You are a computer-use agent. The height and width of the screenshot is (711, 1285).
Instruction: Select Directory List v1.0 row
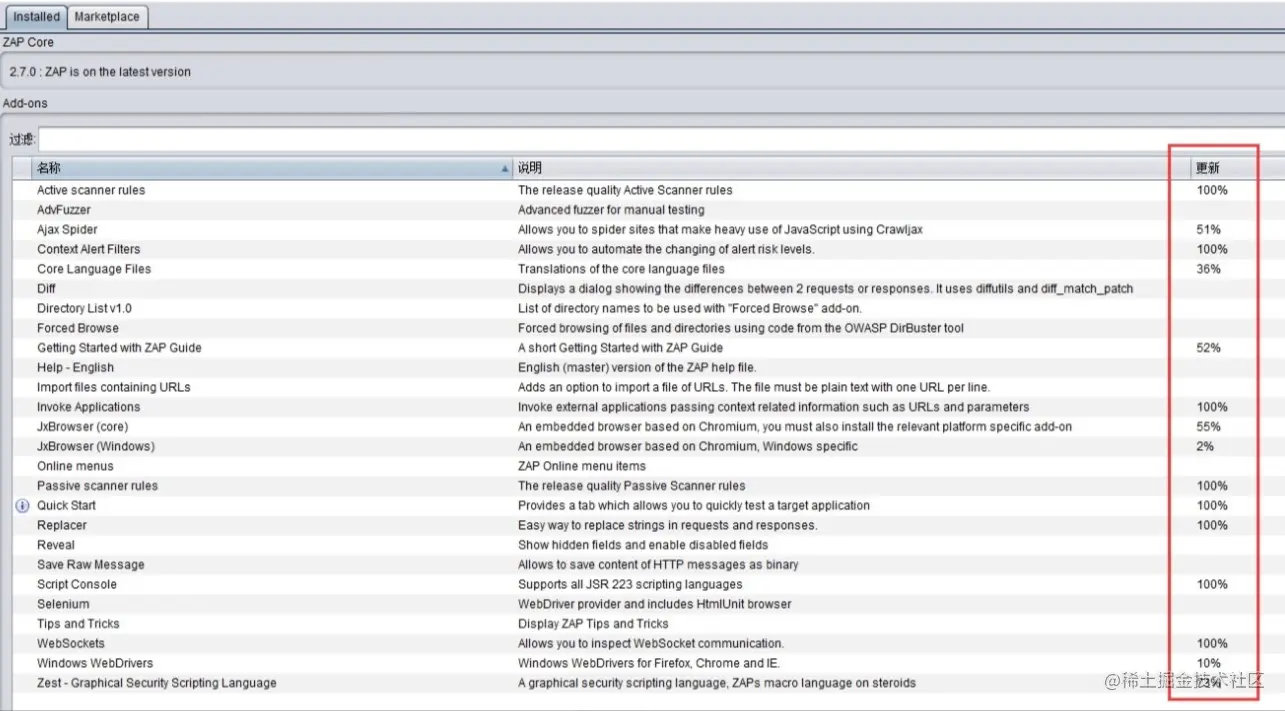[648, 309]
